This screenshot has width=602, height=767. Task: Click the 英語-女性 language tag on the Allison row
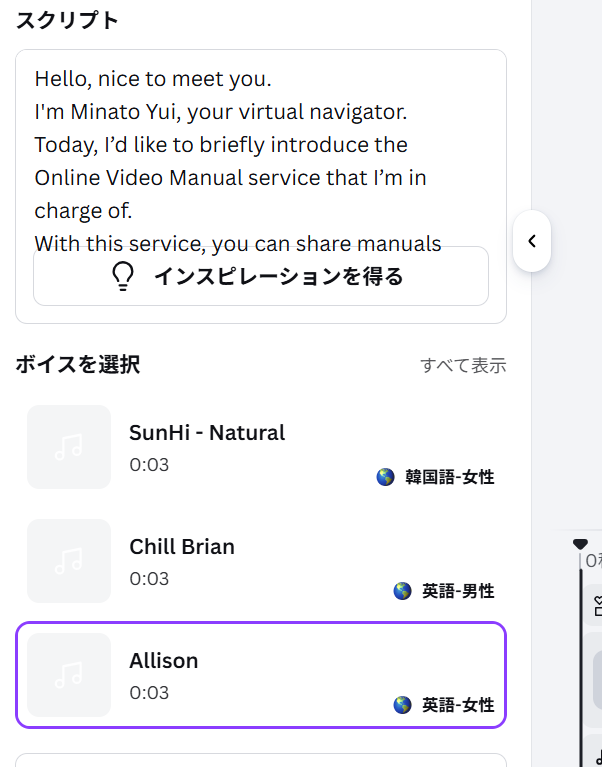point(458,704)
